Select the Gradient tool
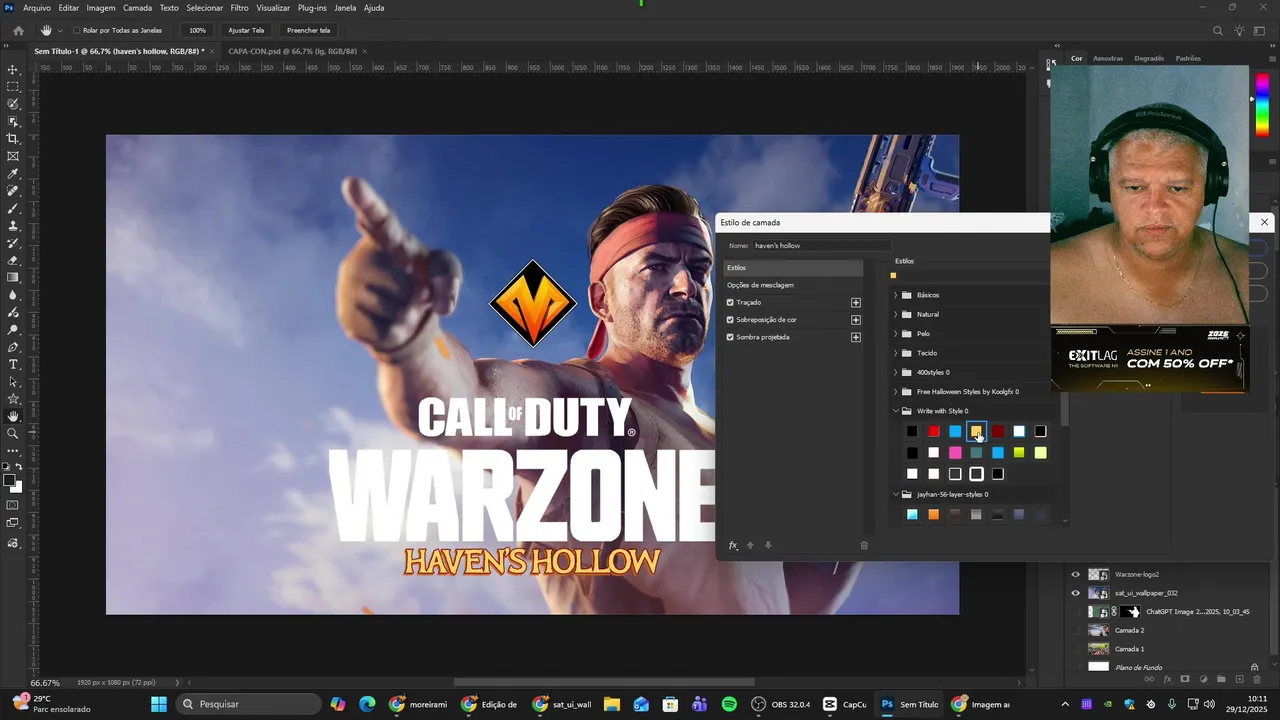The image size is (1280, 720). tap(13, 278)
